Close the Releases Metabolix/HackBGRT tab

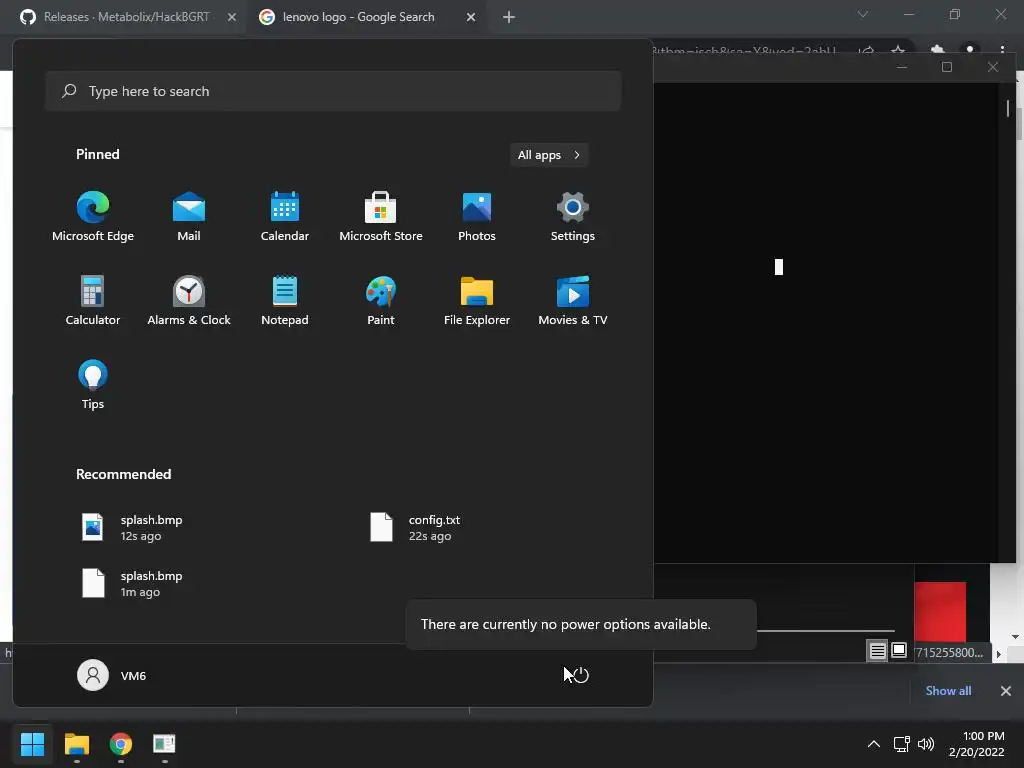231,17
